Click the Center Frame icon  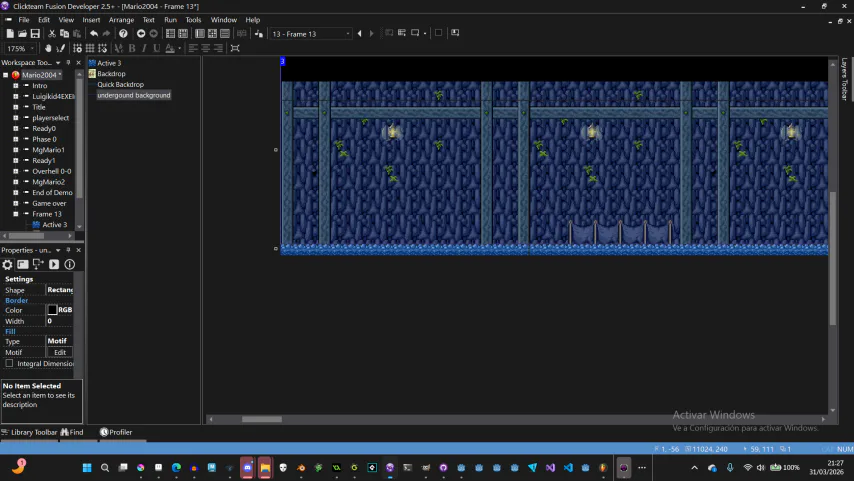(x=235, y=48)
